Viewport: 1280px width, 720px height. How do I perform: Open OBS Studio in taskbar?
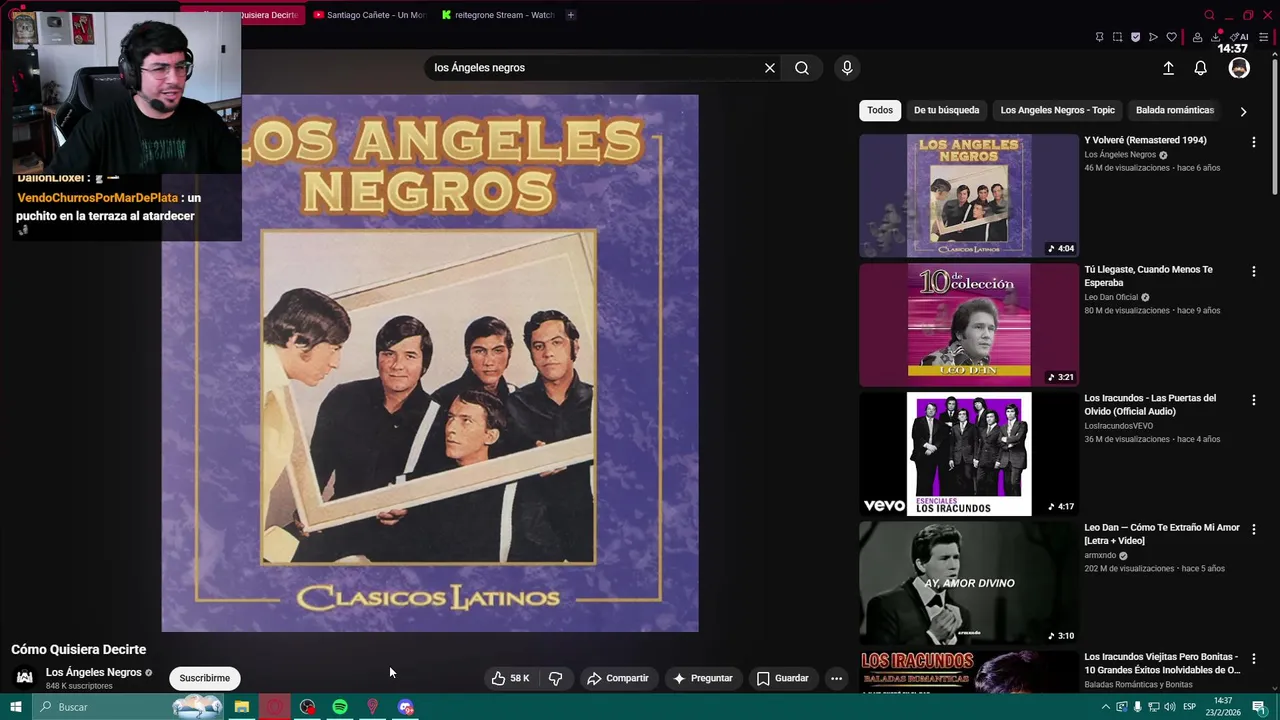(x=307, y=707)
